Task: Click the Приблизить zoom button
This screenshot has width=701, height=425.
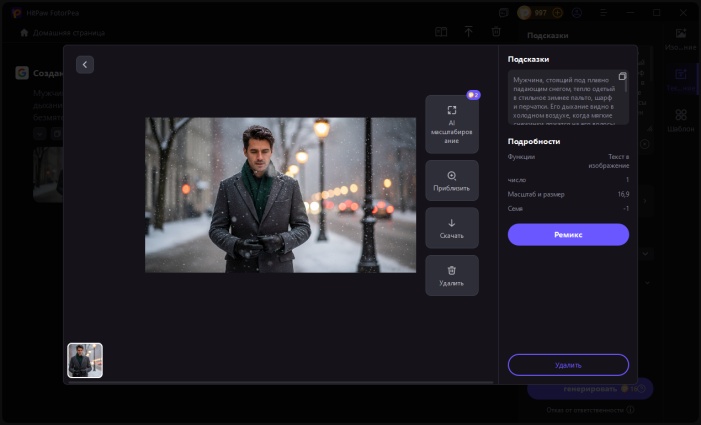Action: (452, 181)
